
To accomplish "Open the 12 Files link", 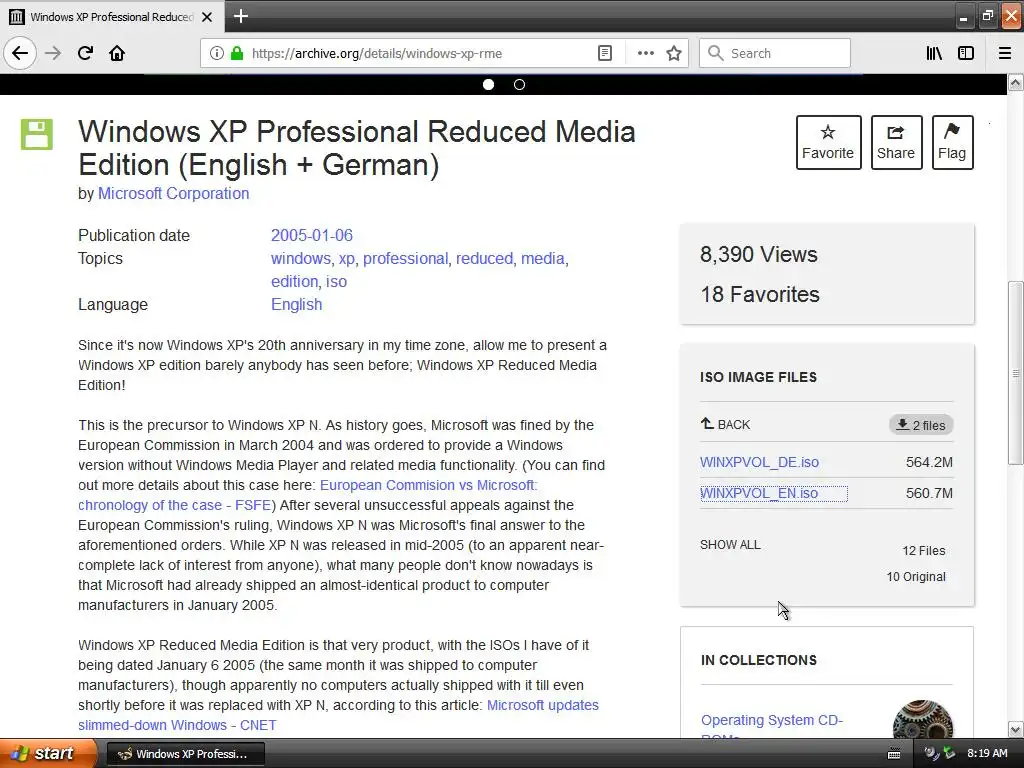I will click(x=923, y=551).
